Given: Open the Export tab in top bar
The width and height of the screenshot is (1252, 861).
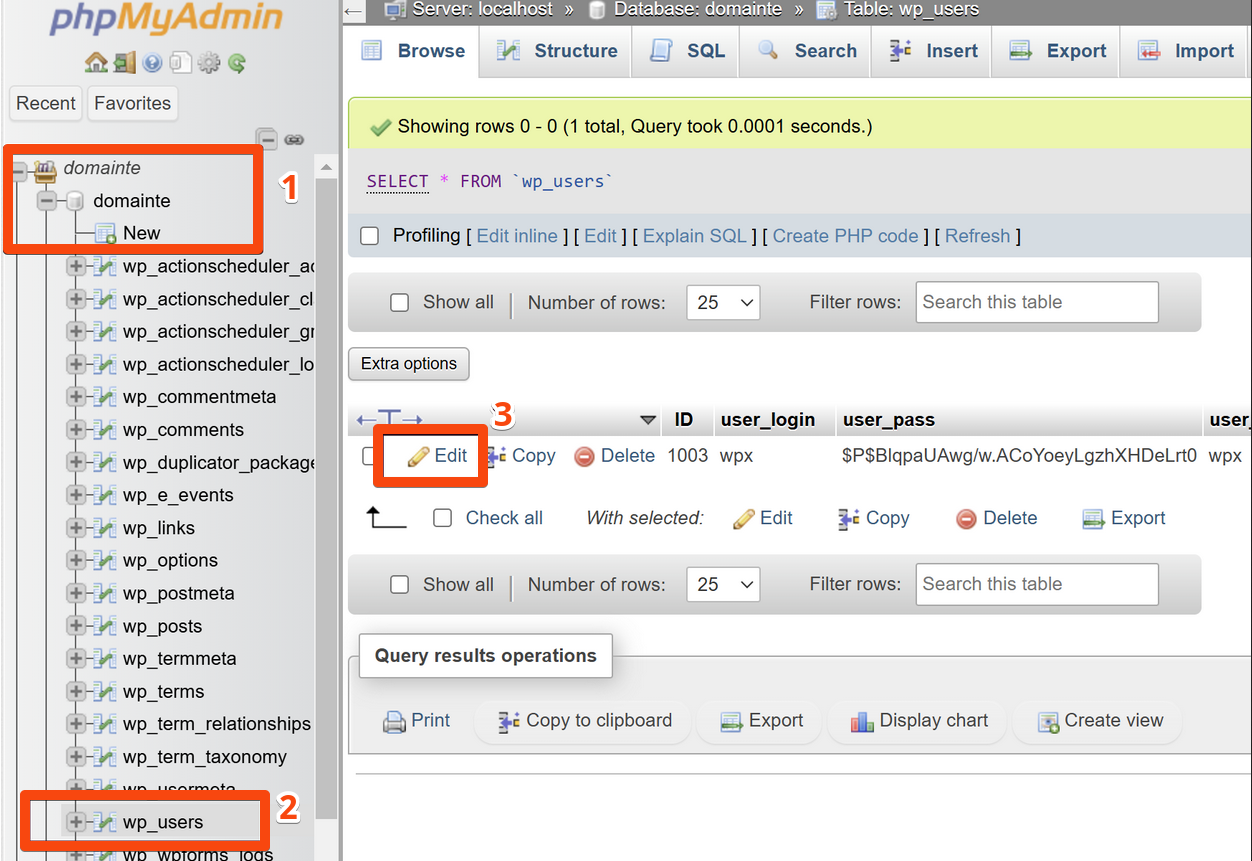Looking at the screenshot, I should click(x=1056, y=51).
